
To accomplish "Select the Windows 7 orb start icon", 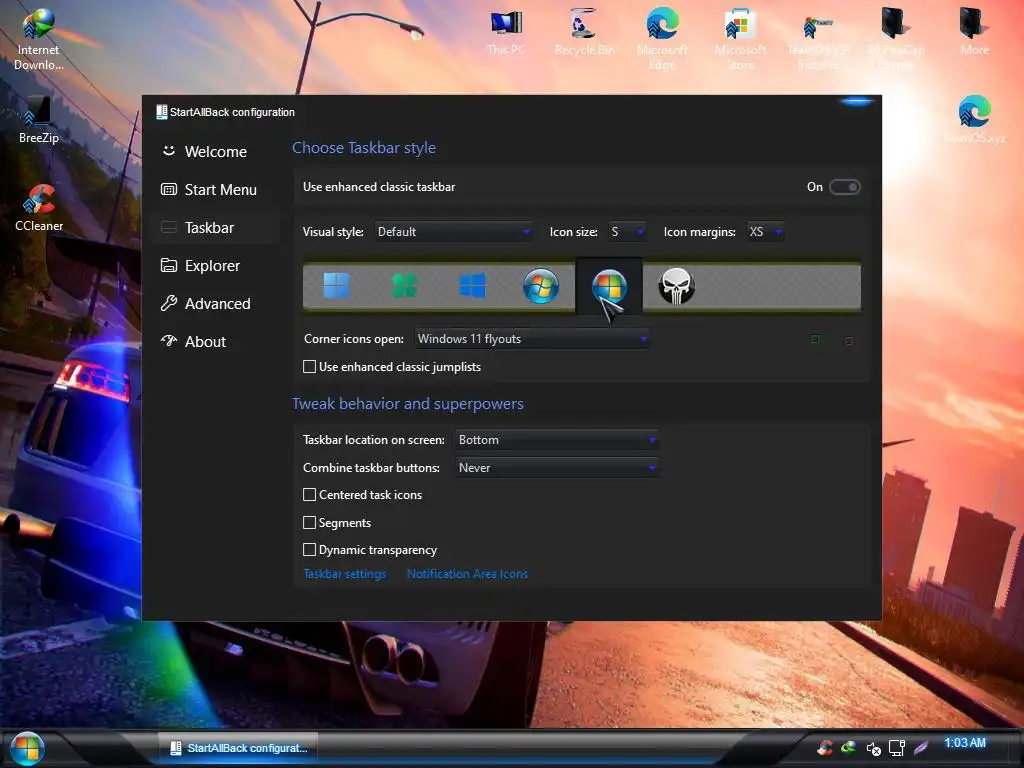I will click(541, 286).
